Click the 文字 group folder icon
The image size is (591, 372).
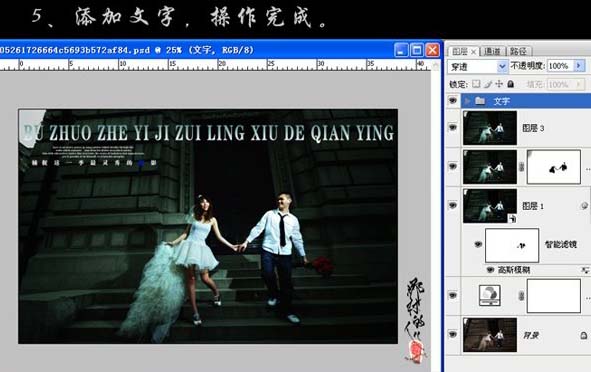(x=480, y=101)
